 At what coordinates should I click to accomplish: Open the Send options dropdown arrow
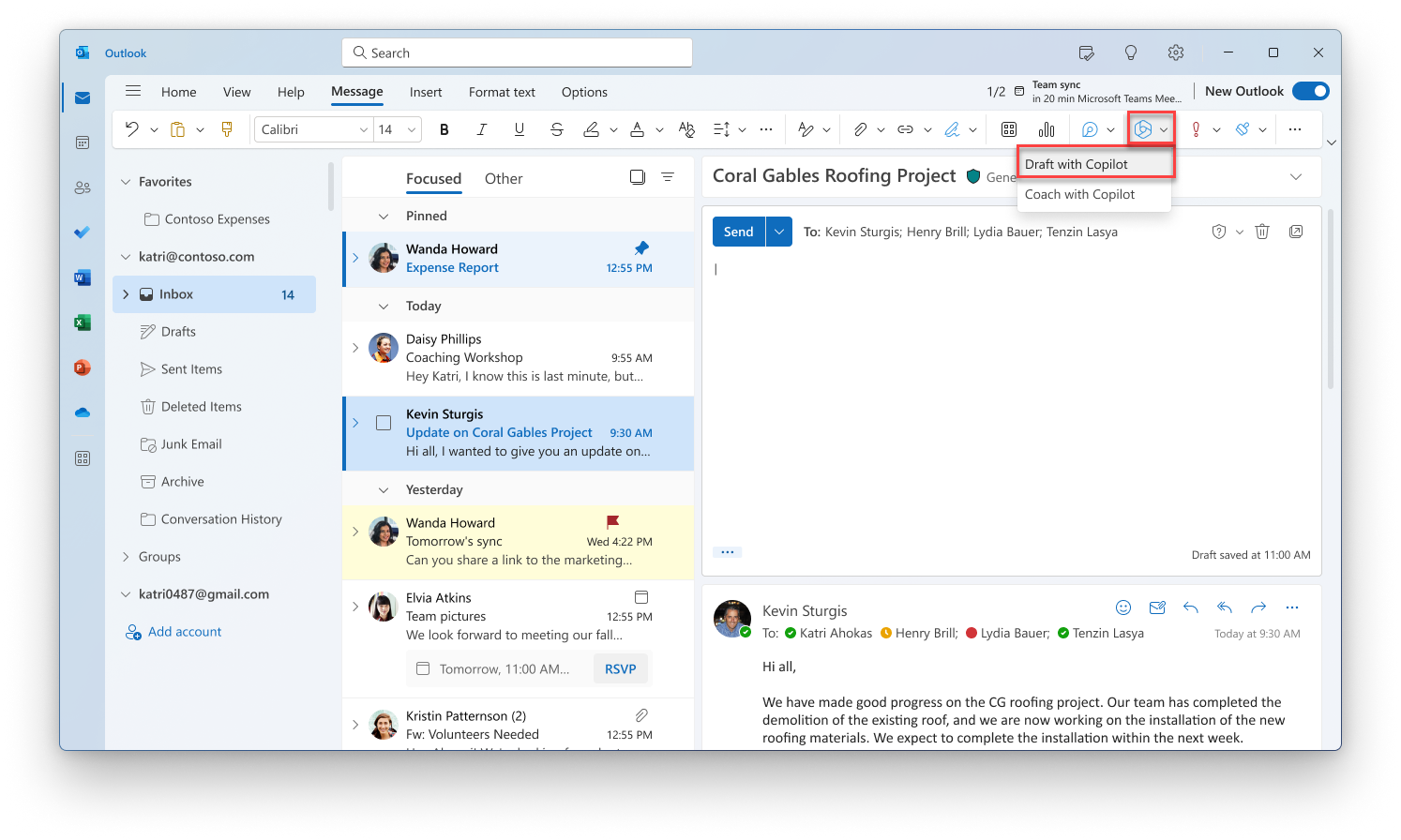[x=779, y=232]
